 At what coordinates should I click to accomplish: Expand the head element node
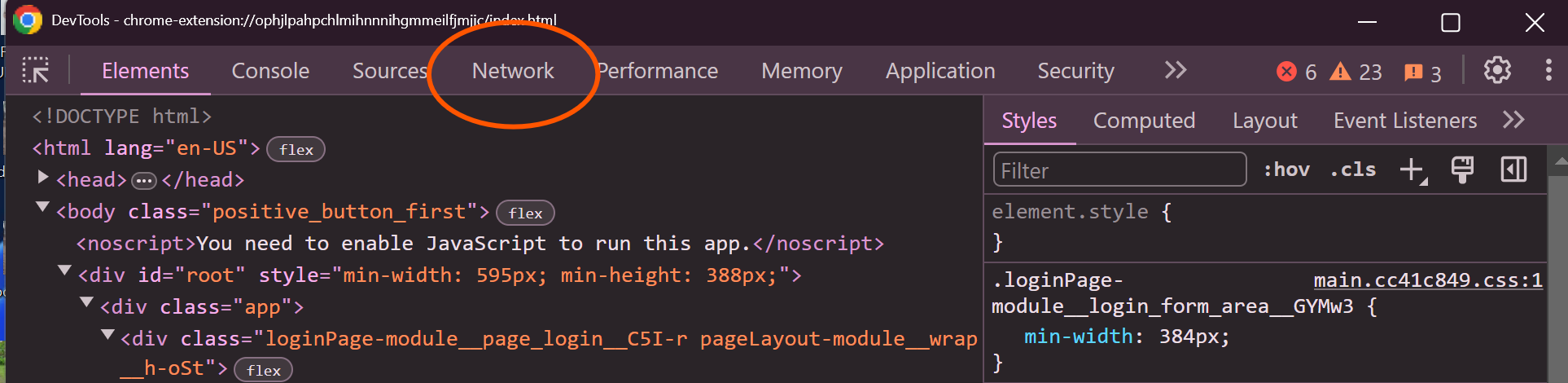[43, 177]
